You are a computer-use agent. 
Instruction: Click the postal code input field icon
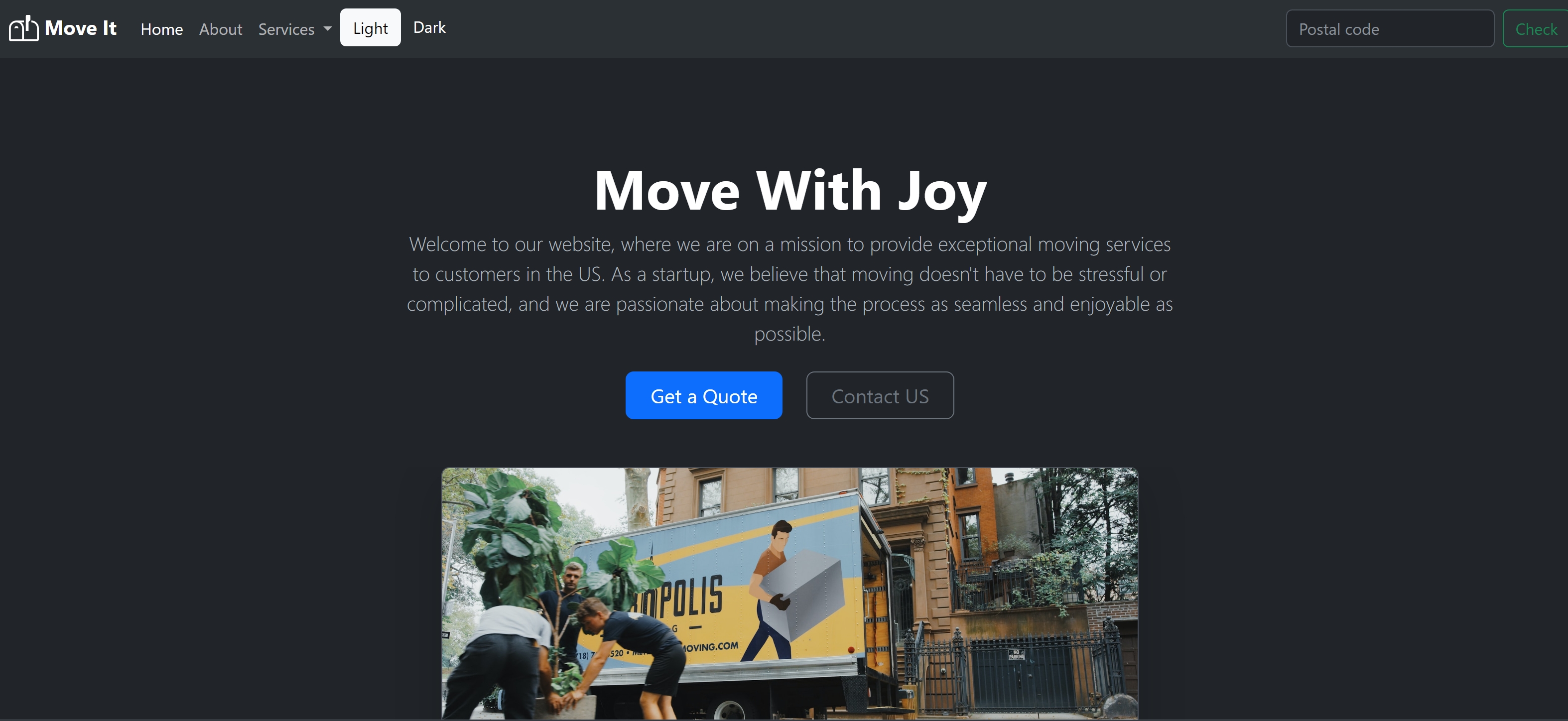1388,28
